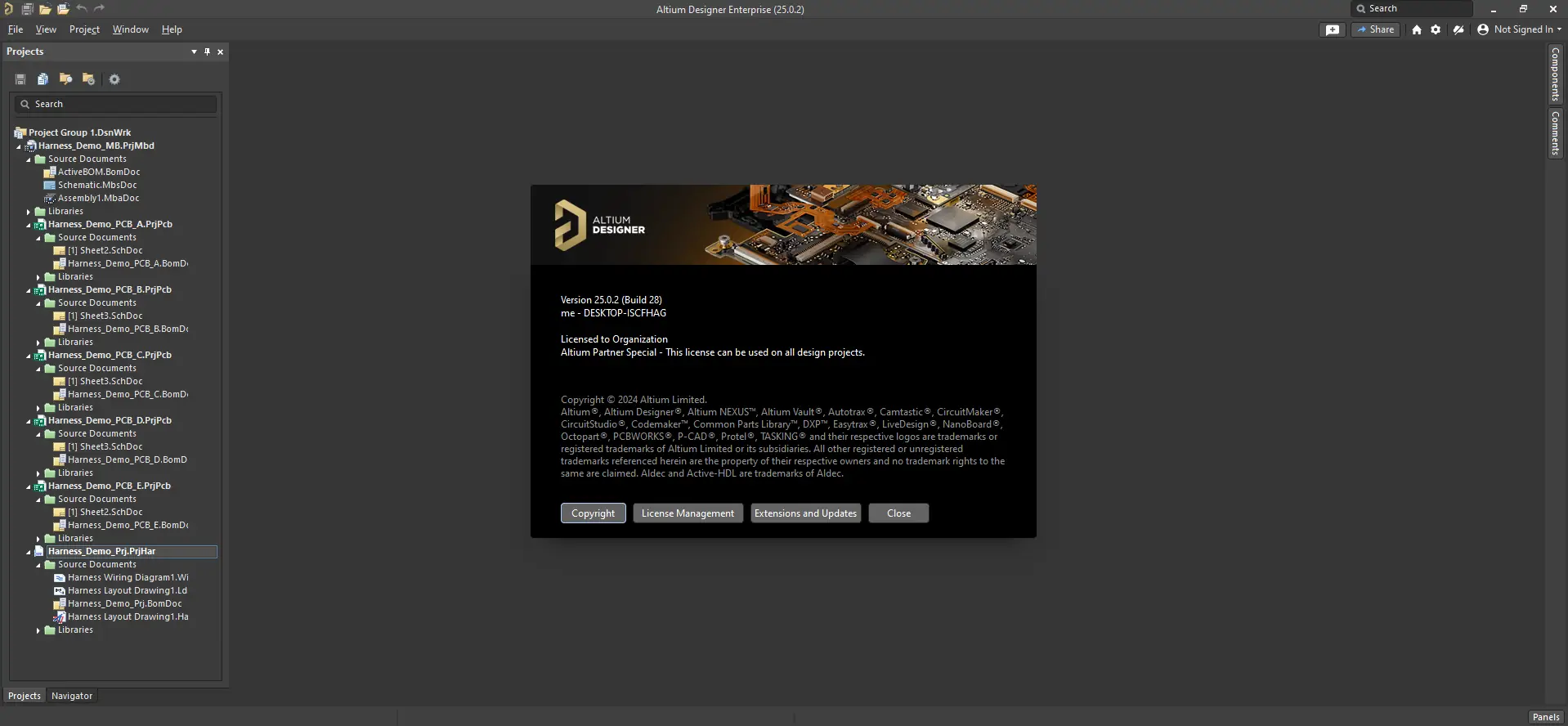The image size is (1568, 726).
Task: Click Extensions and Updates button
Action: click(x=805, y=513)
